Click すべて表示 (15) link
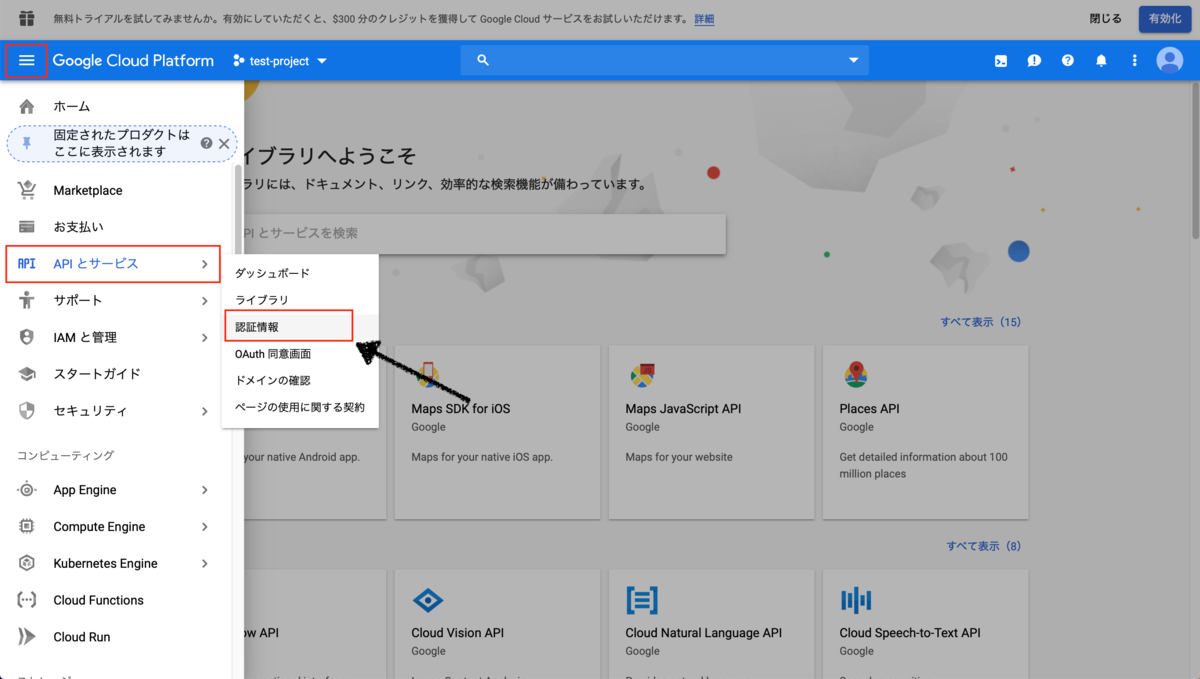Viewport: 1200px width, 679px height. pos(980,322)
